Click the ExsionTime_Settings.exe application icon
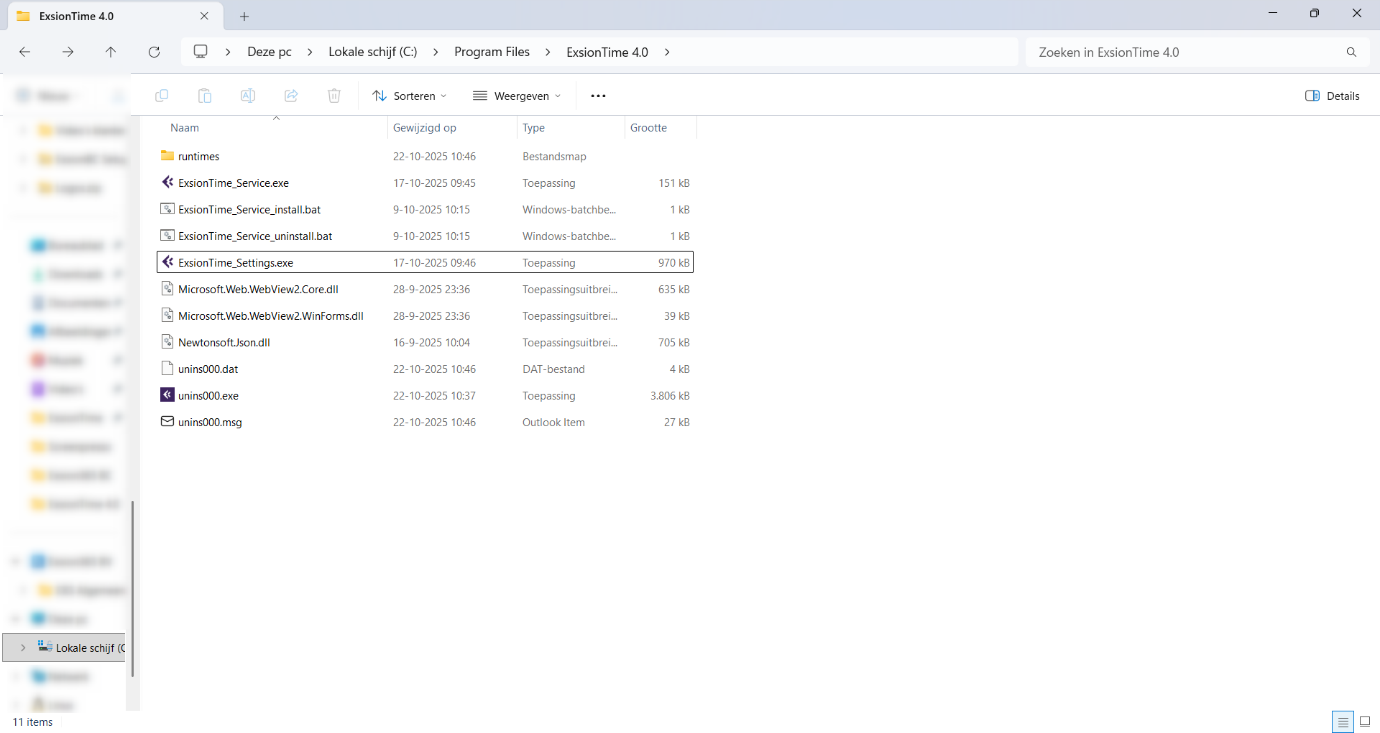The width and height of the screenshot is (1380, 733). [x=167, y=262]
